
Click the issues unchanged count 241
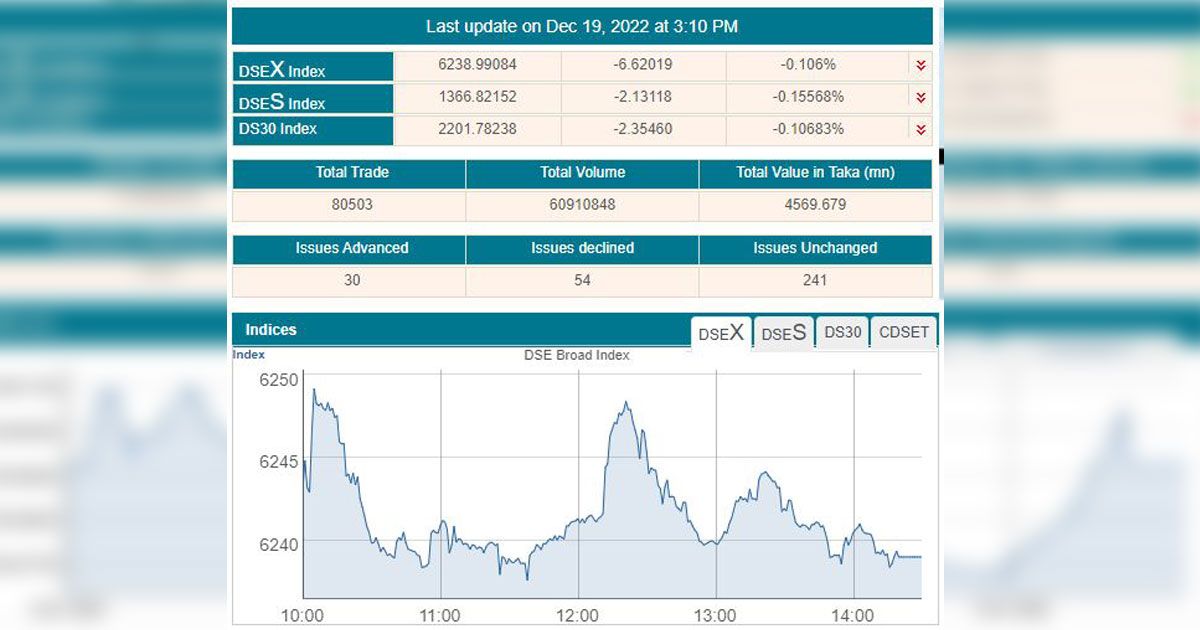[816, 280]
